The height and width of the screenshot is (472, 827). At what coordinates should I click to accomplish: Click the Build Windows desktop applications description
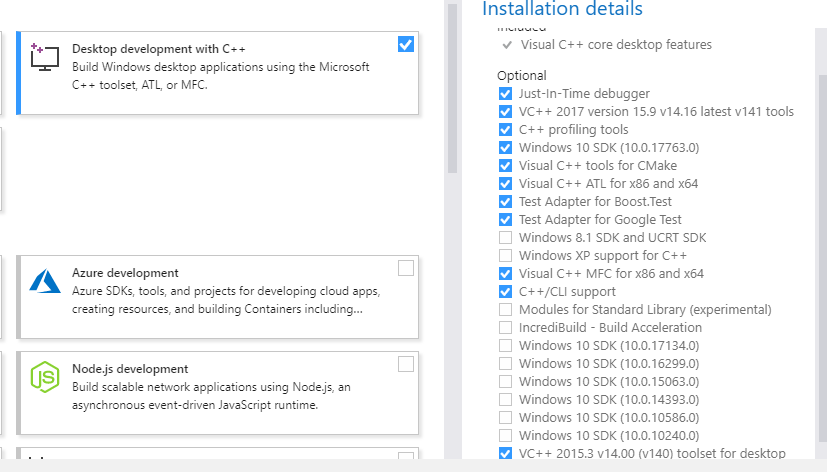tap(220, 76)
